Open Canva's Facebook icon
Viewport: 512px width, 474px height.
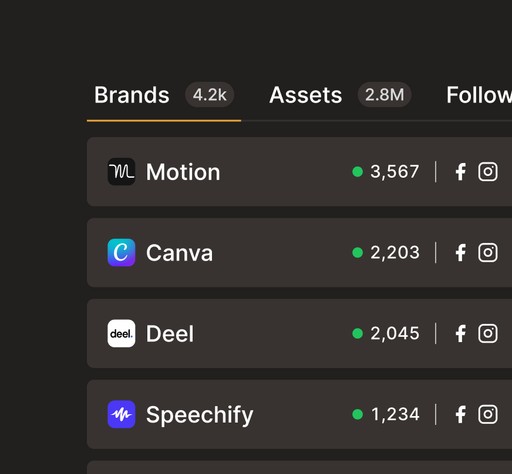461,253
